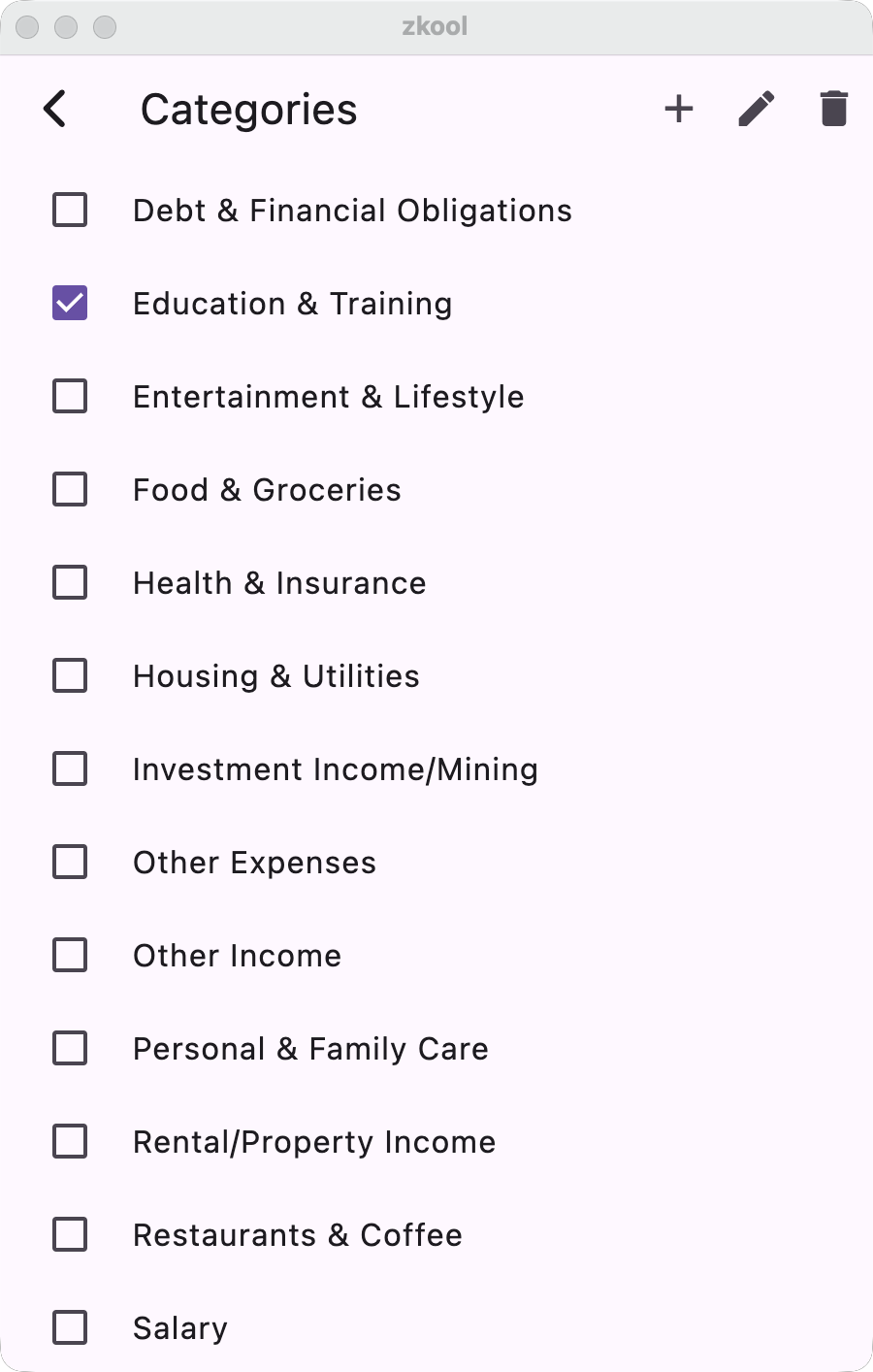Toggle the Housing & Utilities checkbox
The image size is (873, 1372).
coord(70,675)
